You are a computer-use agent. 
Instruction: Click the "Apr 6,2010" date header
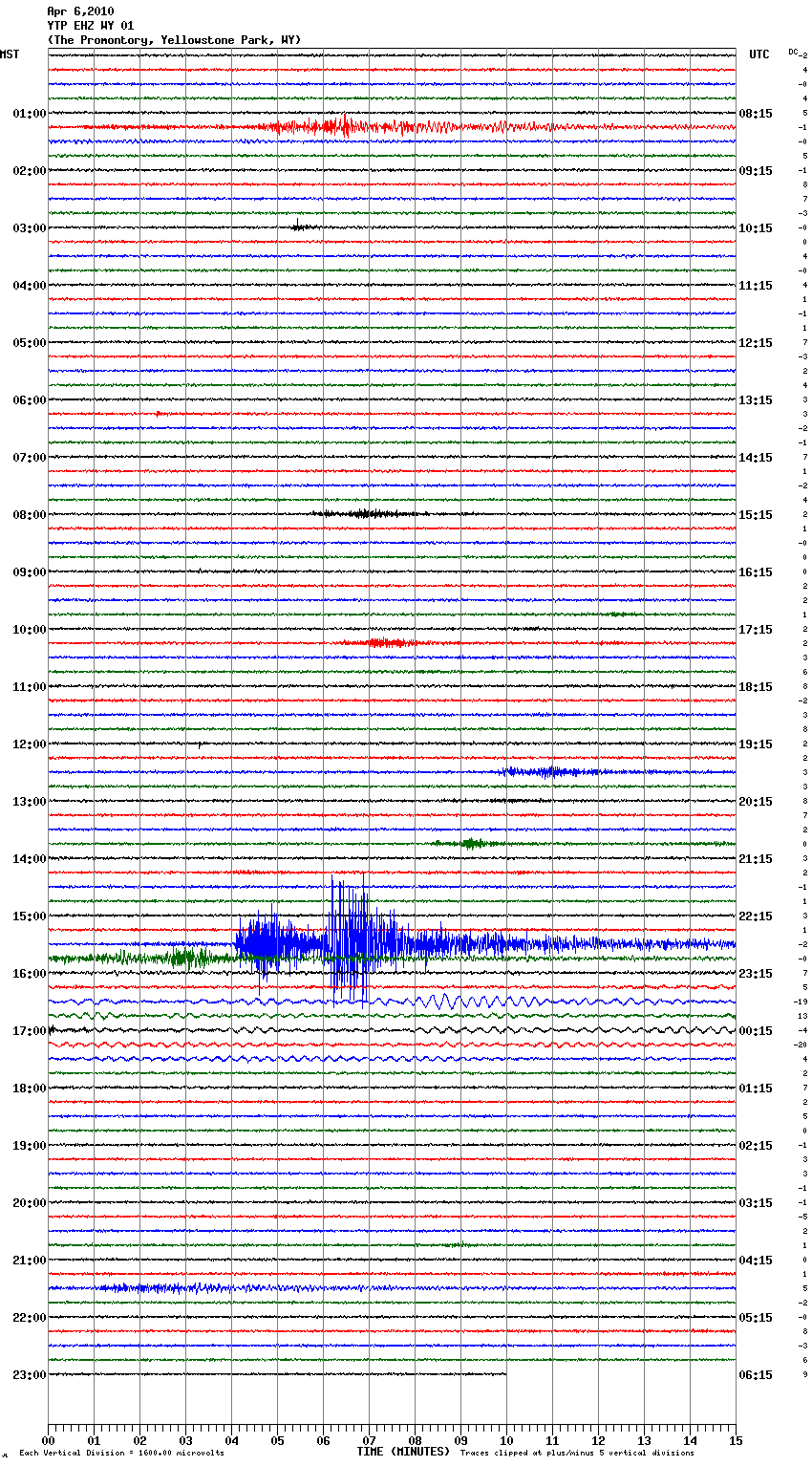[80, 11]
